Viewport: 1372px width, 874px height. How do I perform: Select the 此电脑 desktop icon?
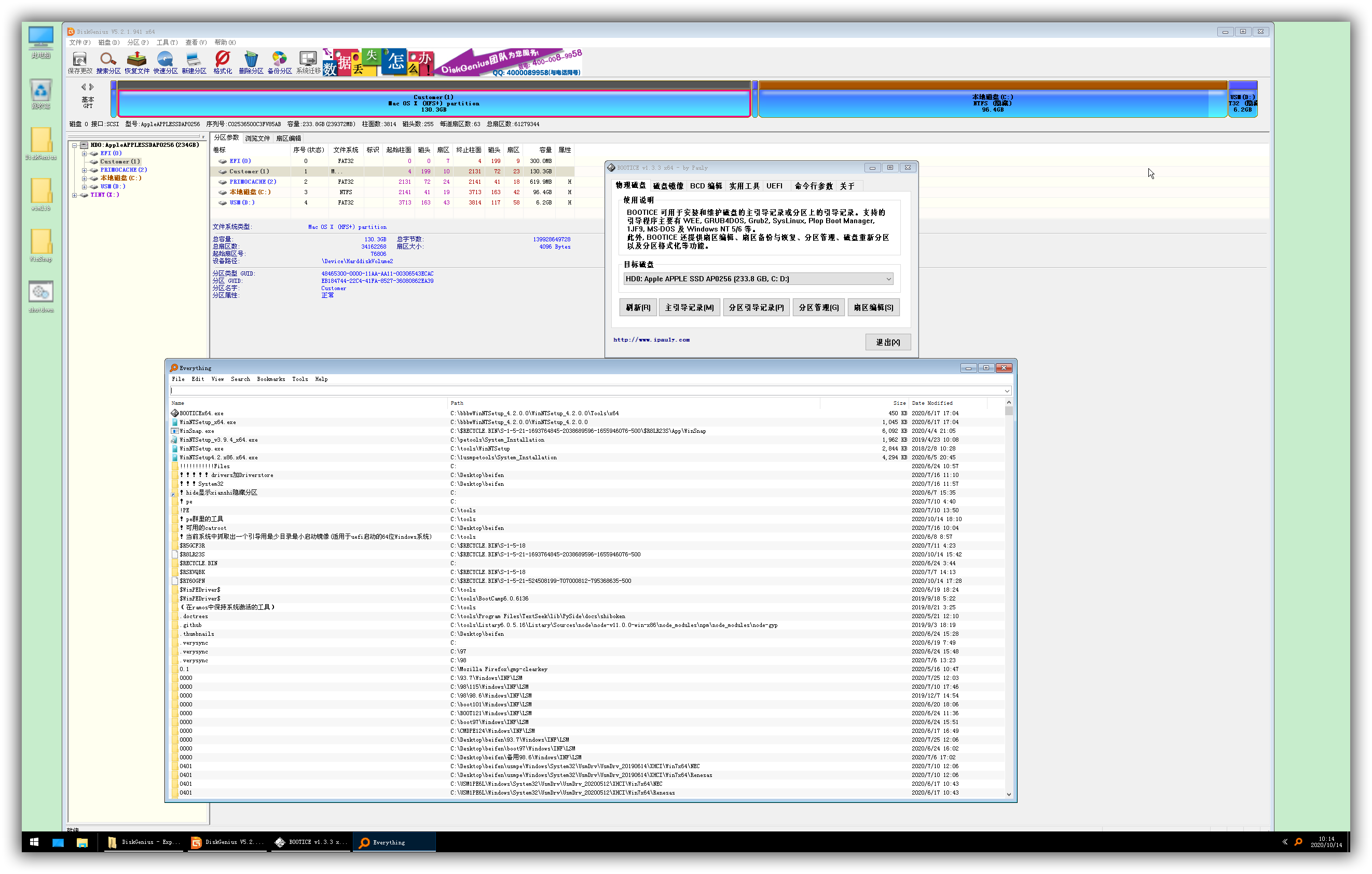point(41,42)
